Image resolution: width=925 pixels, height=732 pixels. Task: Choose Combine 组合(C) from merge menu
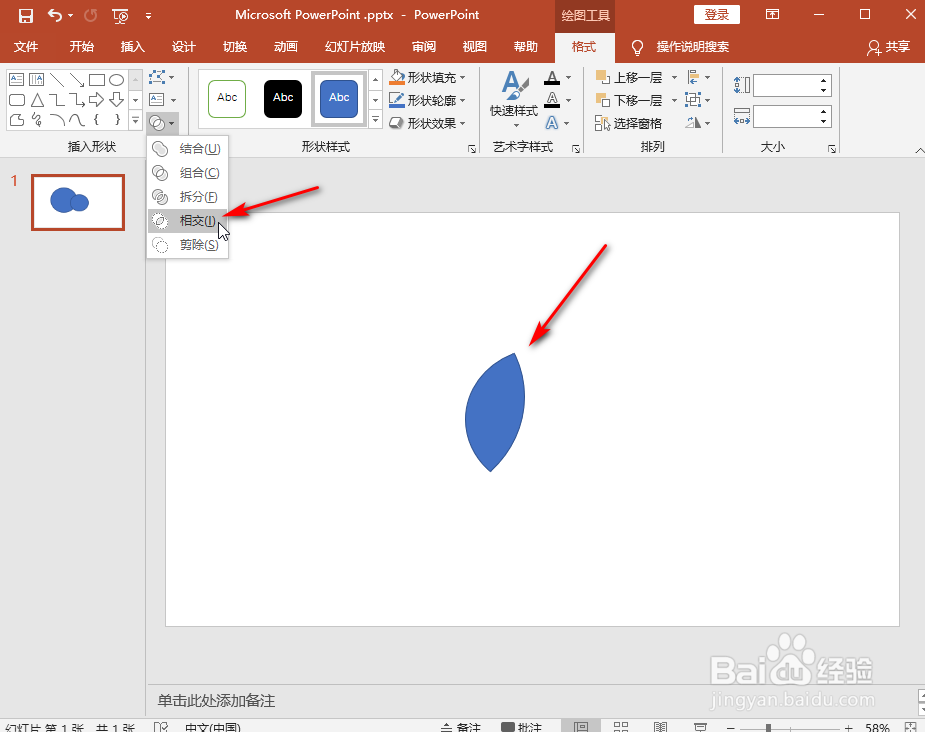[x=188, y=173]
